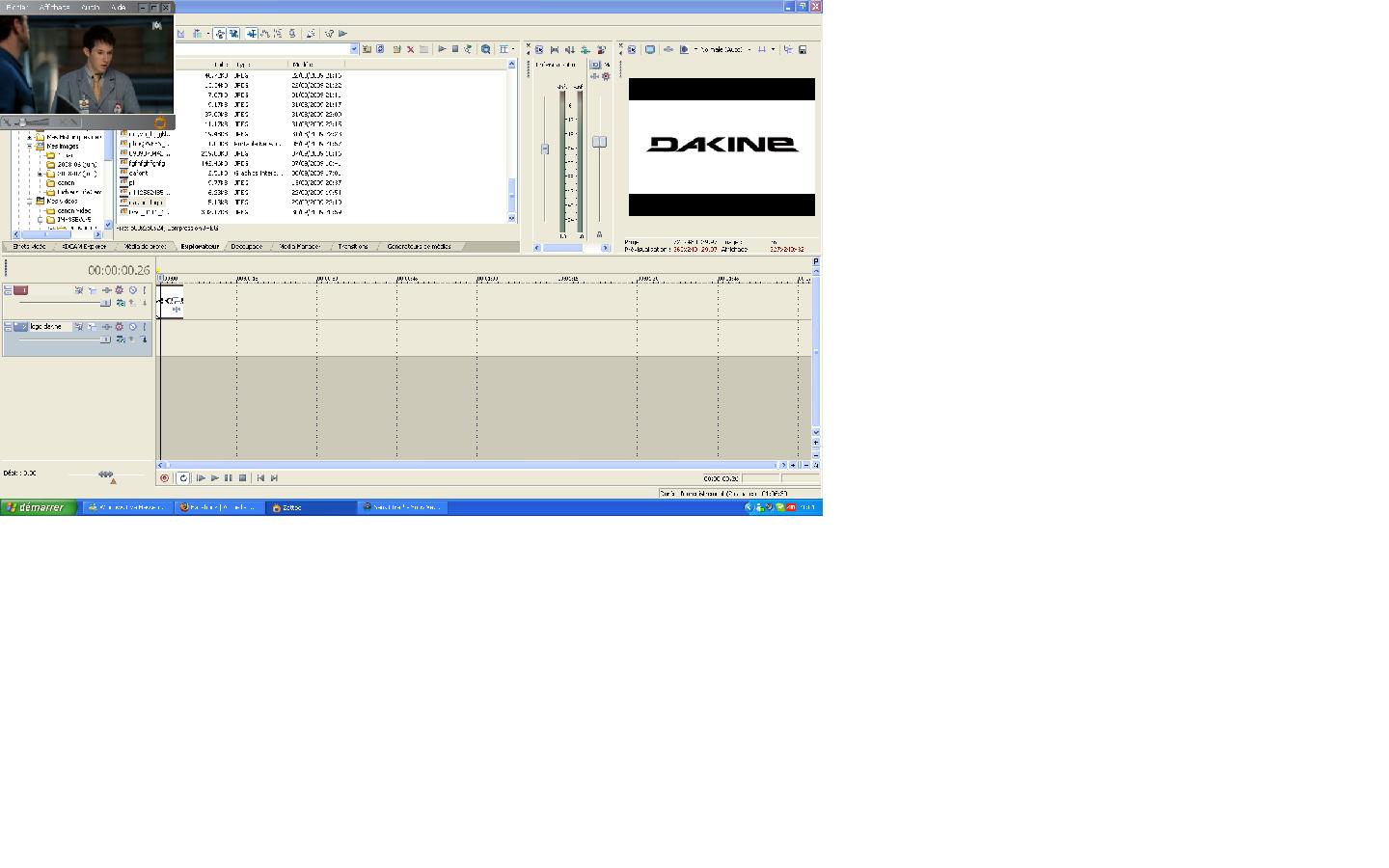Open the Média de projet tab
Viewport: 1389px width, 868px height.
coord(145,247)
